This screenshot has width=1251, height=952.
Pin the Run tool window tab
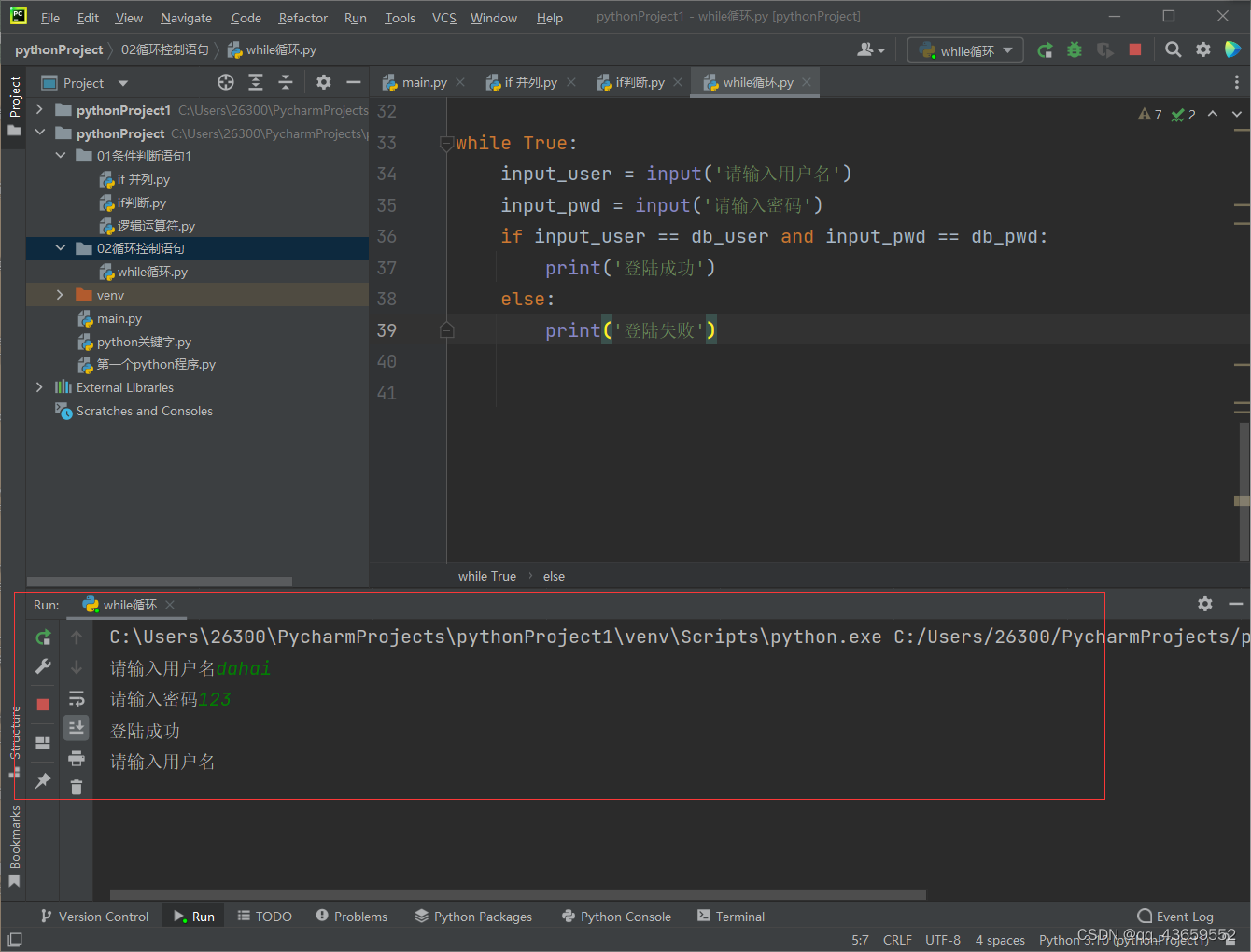coord(43,781)
